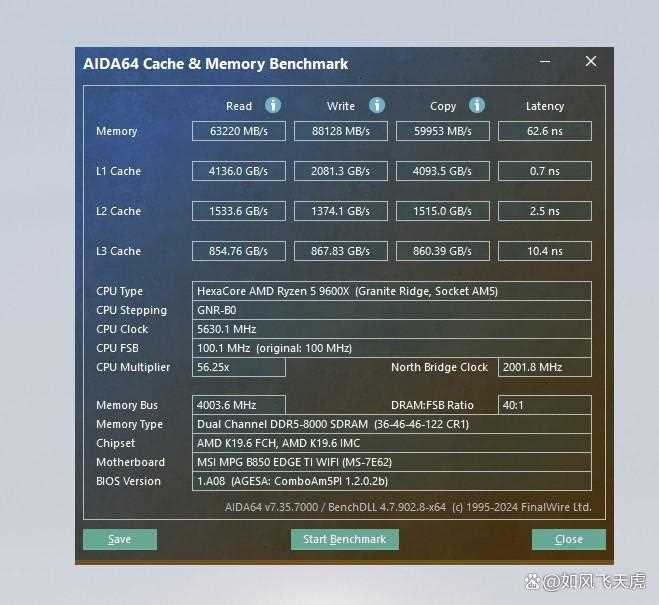Click the Copy column header
The width and height of the screenshot is (659, 605).
tap(443, 106)
